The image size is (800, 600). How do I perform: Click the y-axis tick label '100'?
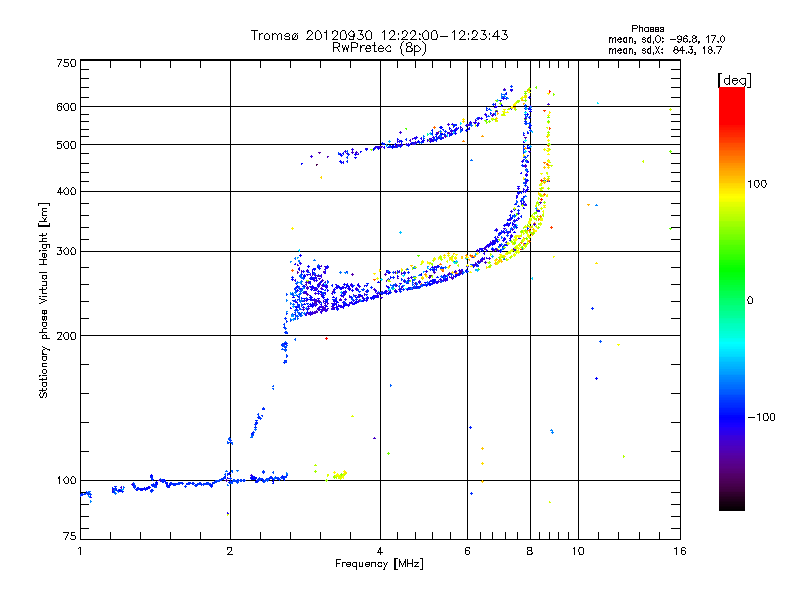click(x=66, y=481)
